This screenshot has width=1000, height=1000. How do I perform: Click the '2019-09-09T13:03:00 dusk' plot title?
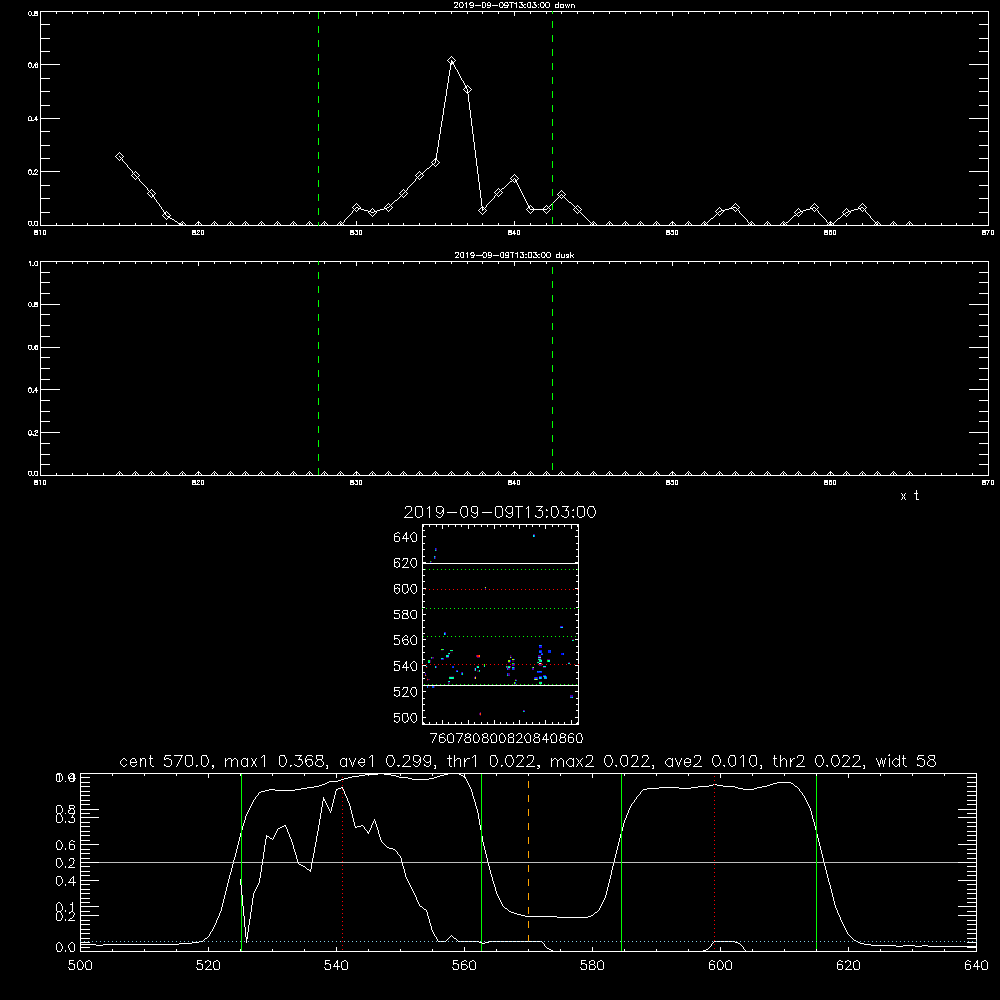point(514,255)
